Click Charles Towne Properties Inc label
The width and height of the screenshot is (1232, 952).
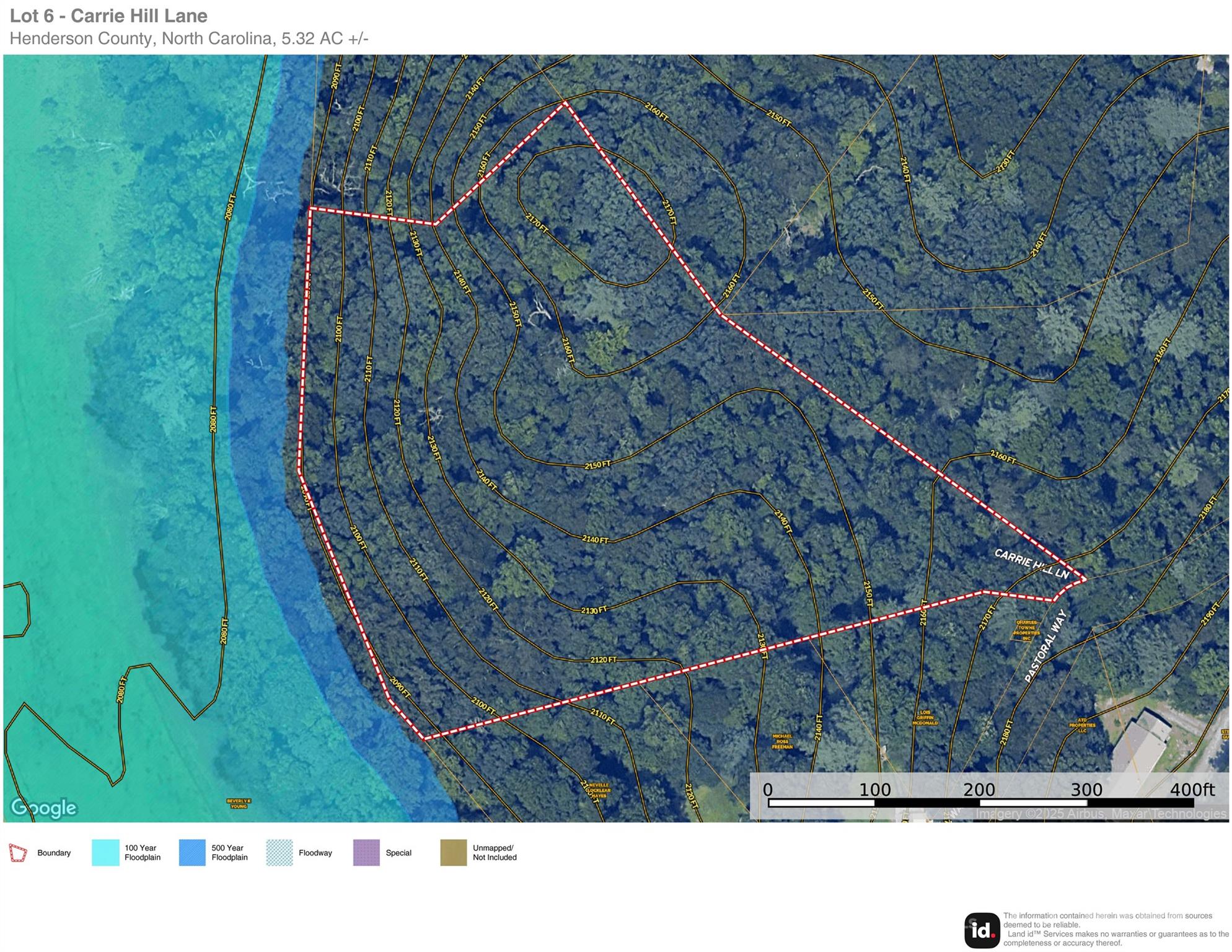1026,630
